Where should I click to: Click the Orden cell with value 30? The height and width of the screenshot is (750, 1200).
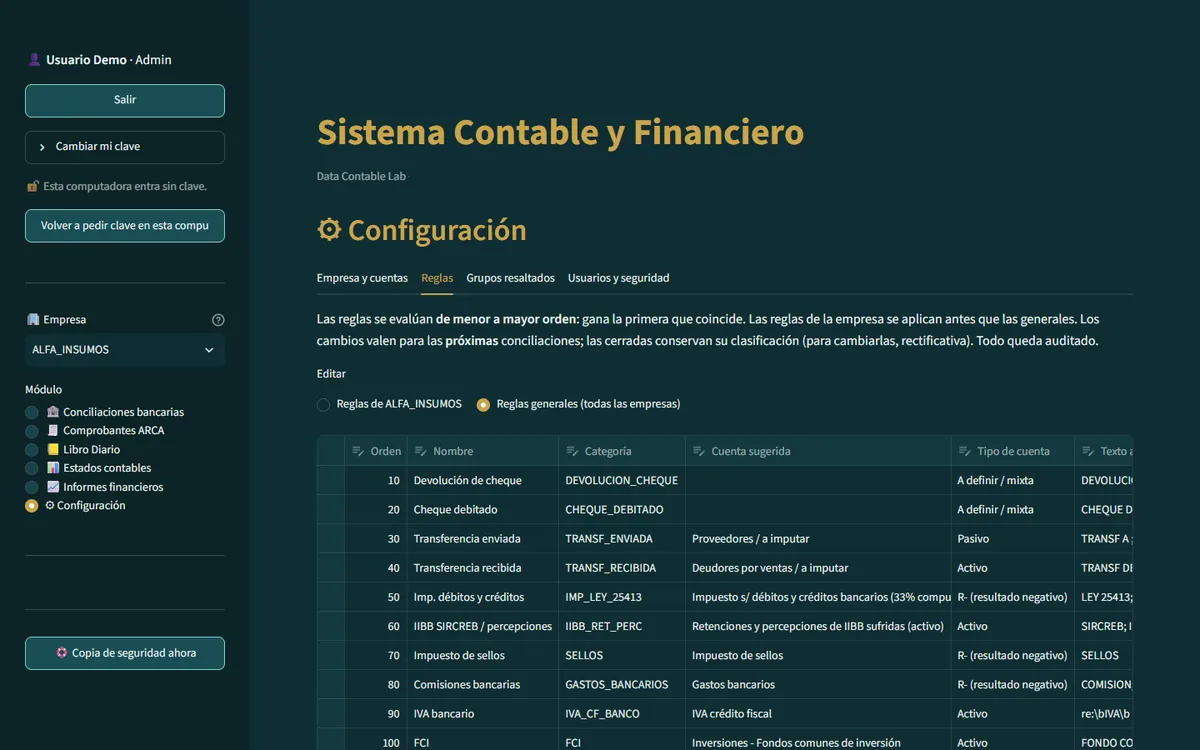point(376,539)
